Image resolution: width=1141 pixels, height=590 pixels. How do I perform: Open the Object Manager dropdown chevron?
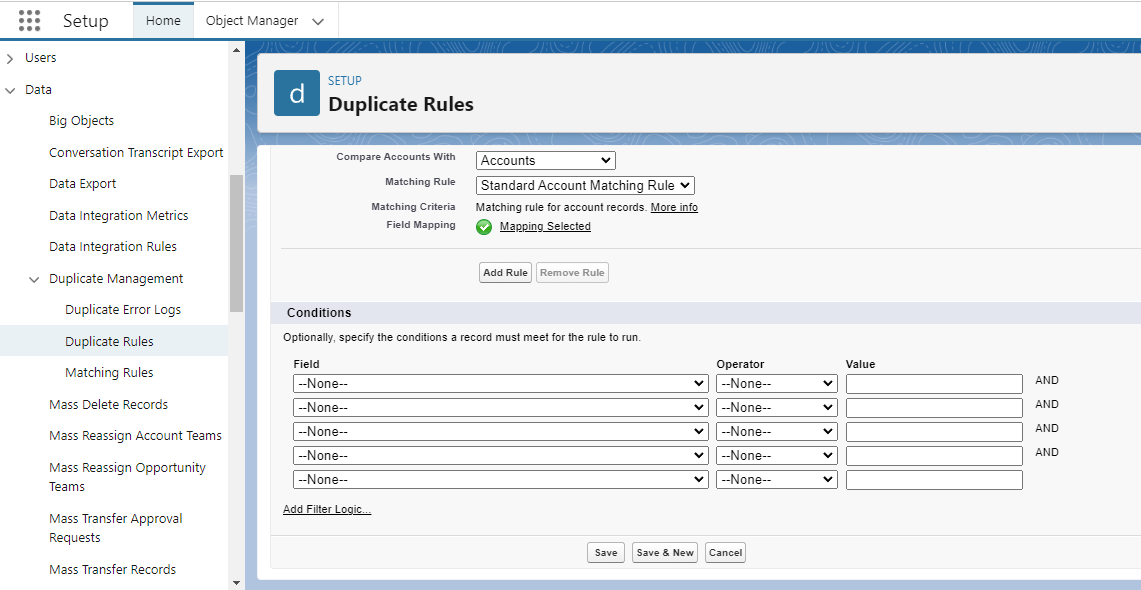tap(317, 20)
